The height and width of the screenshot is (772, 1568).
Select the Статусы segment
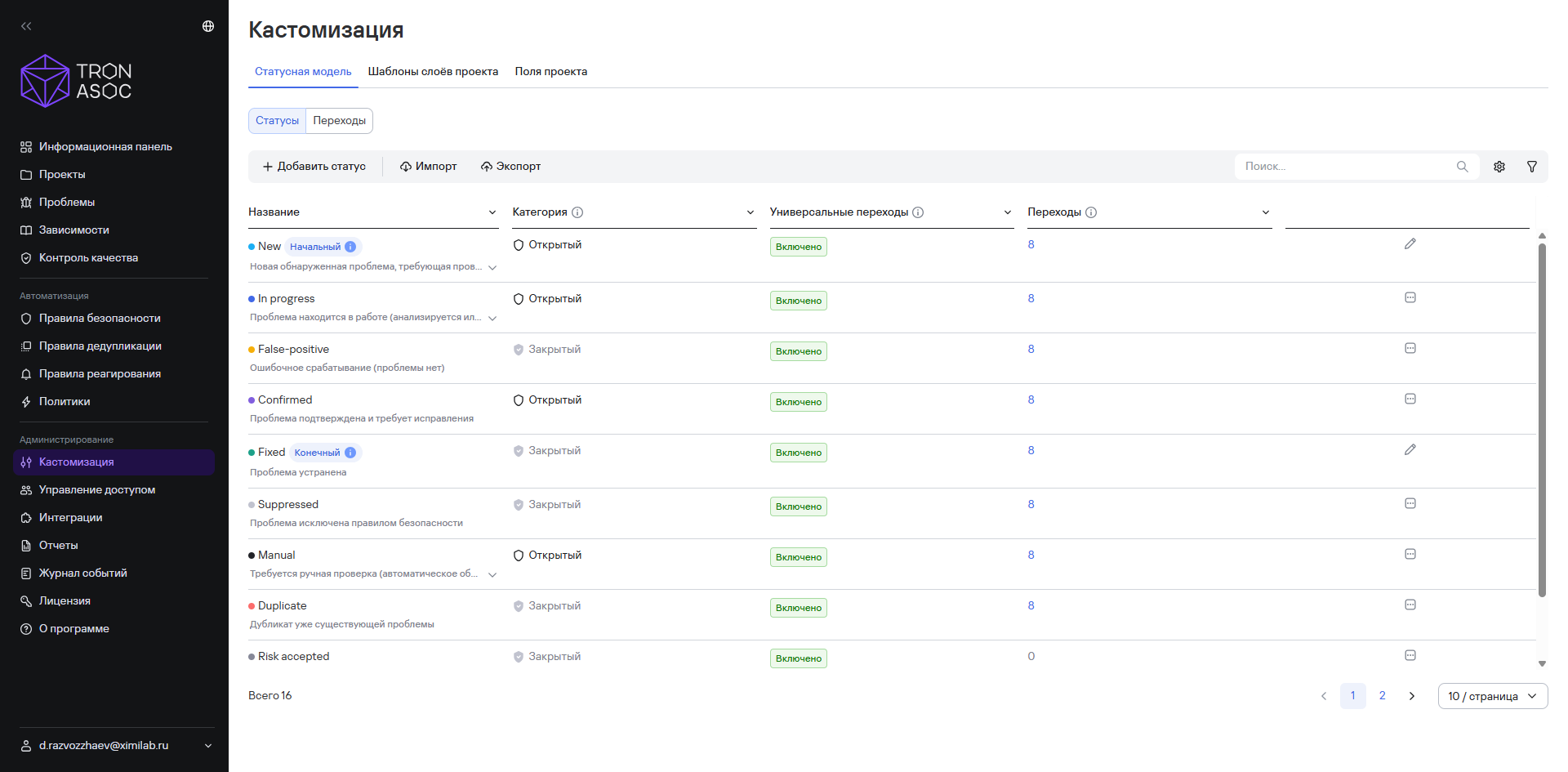[x=277, y=121]
